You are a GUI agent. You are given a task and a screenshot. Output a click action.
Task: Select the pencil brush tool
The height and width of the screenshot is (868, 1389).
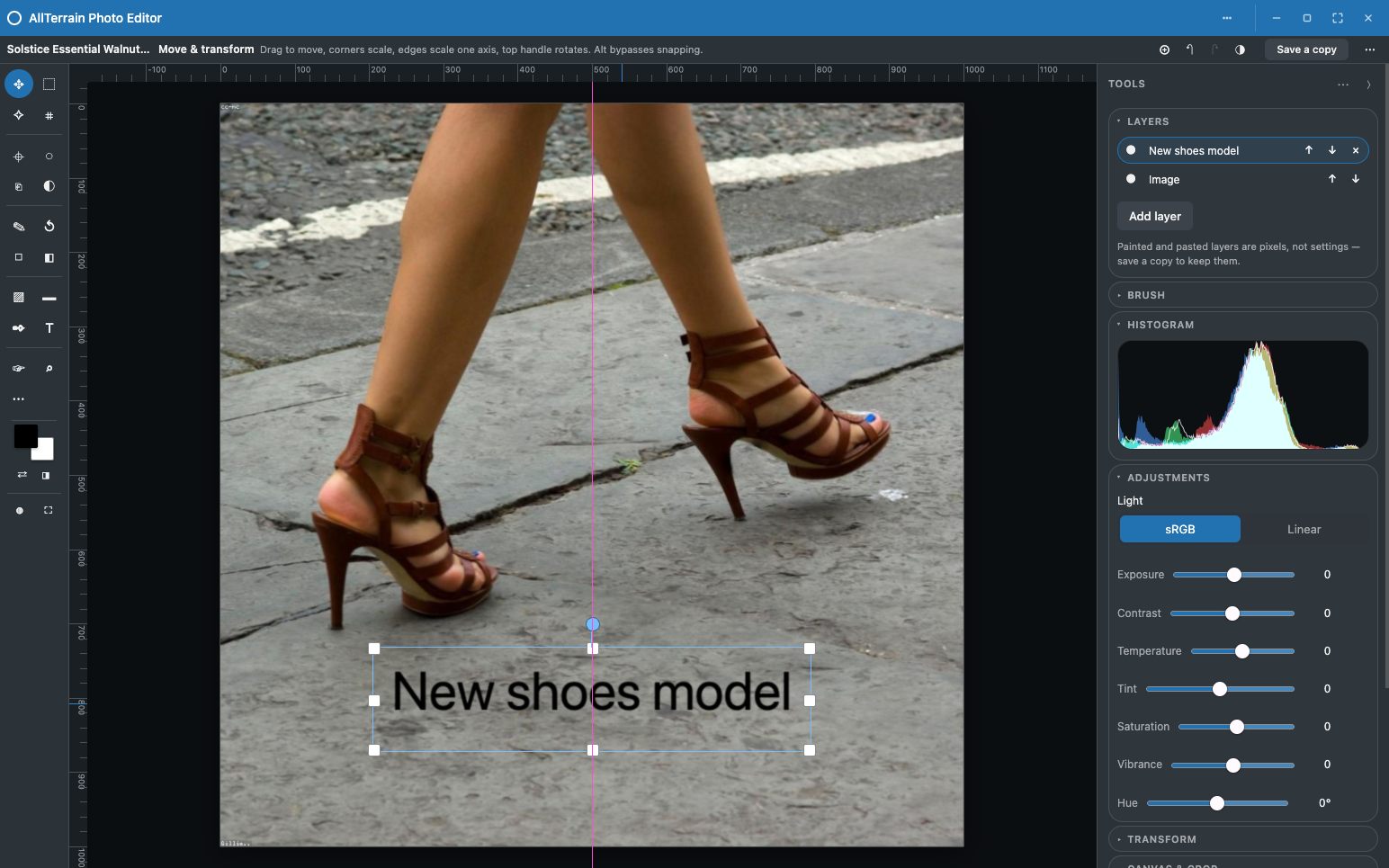pyautogui.click(x=19, y=227)
